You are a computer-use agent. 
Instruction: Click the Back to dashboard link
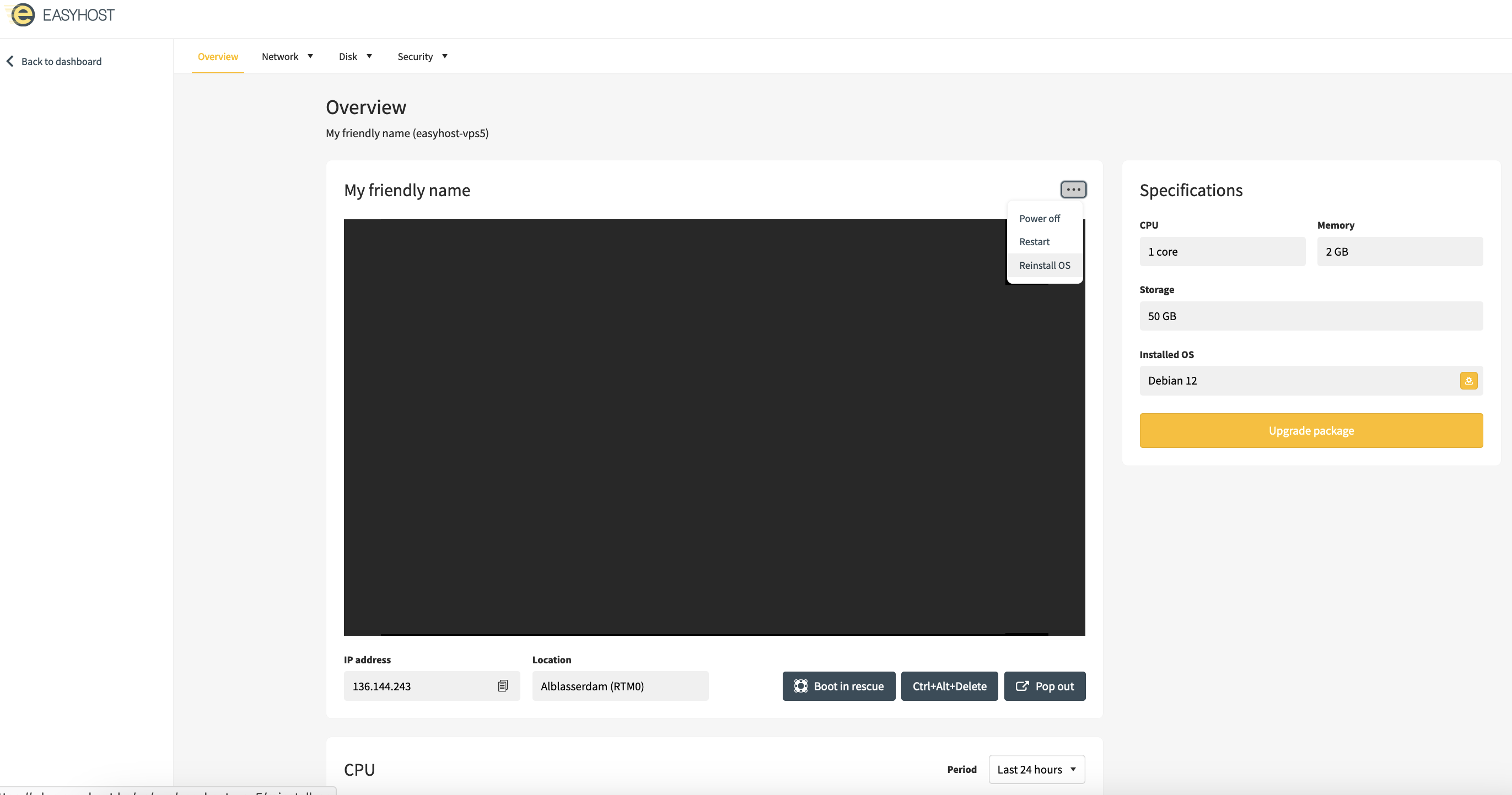(x=61, y=61)
